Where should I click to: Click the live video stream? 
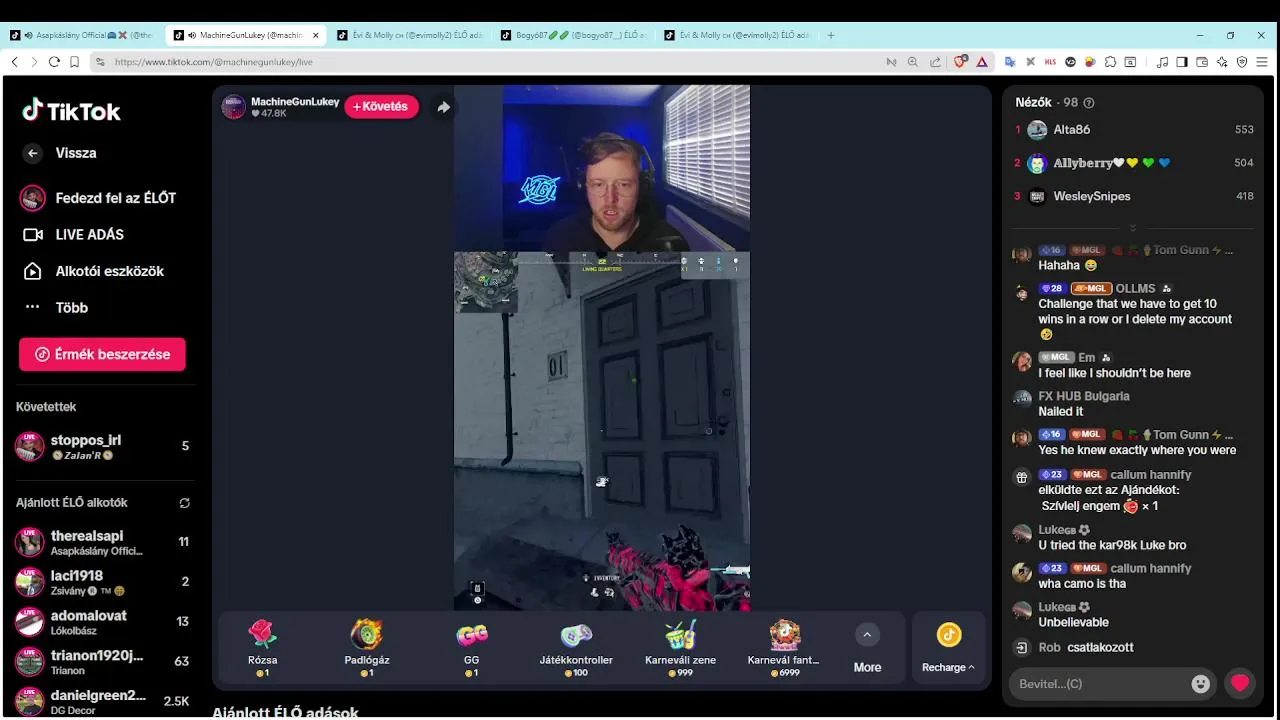click(x=602, y=348)
